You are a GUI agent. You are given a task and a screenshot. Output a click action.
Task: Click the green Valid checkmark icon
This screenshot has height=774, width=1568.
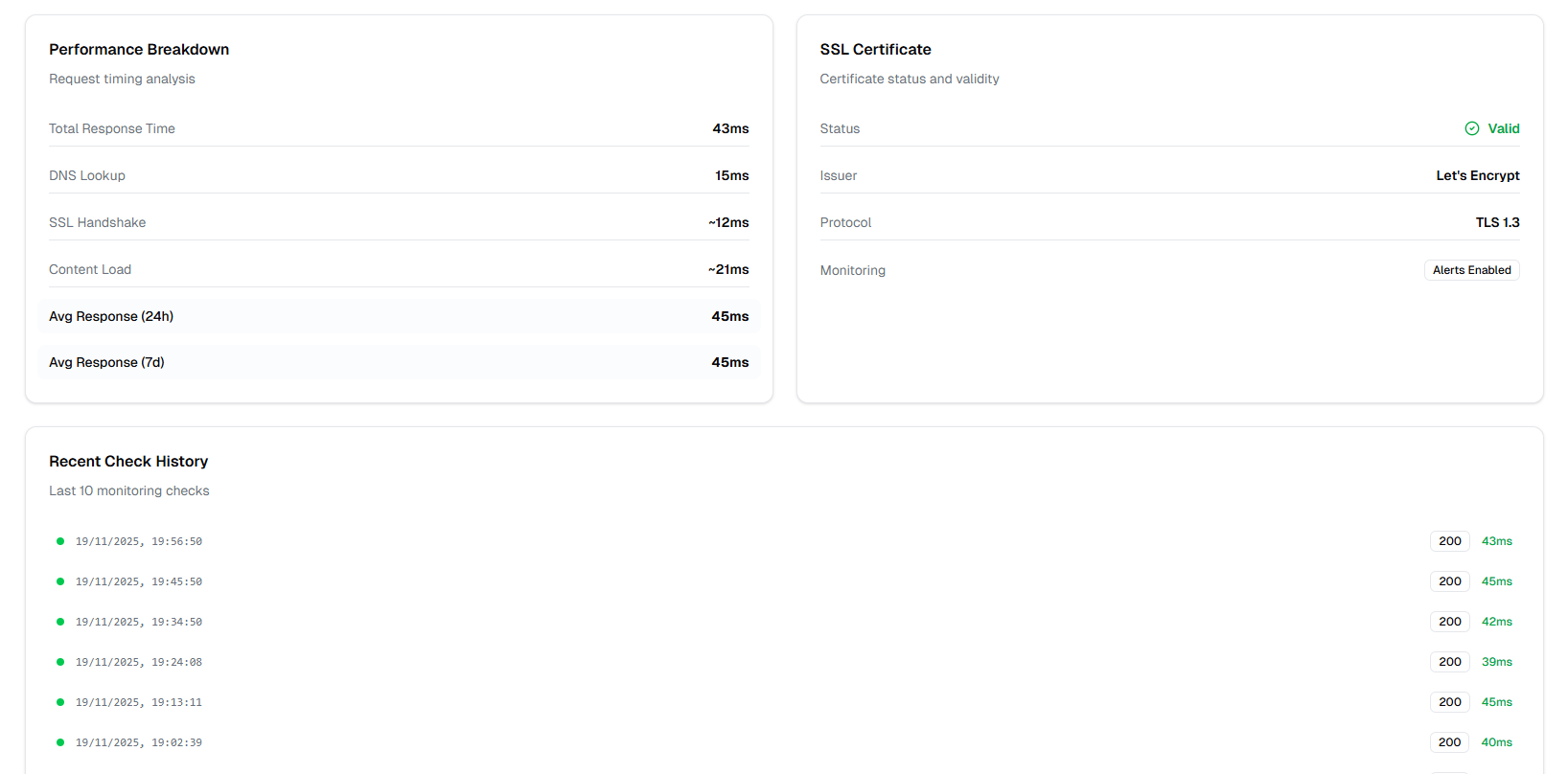click(x=1472, y=128)
